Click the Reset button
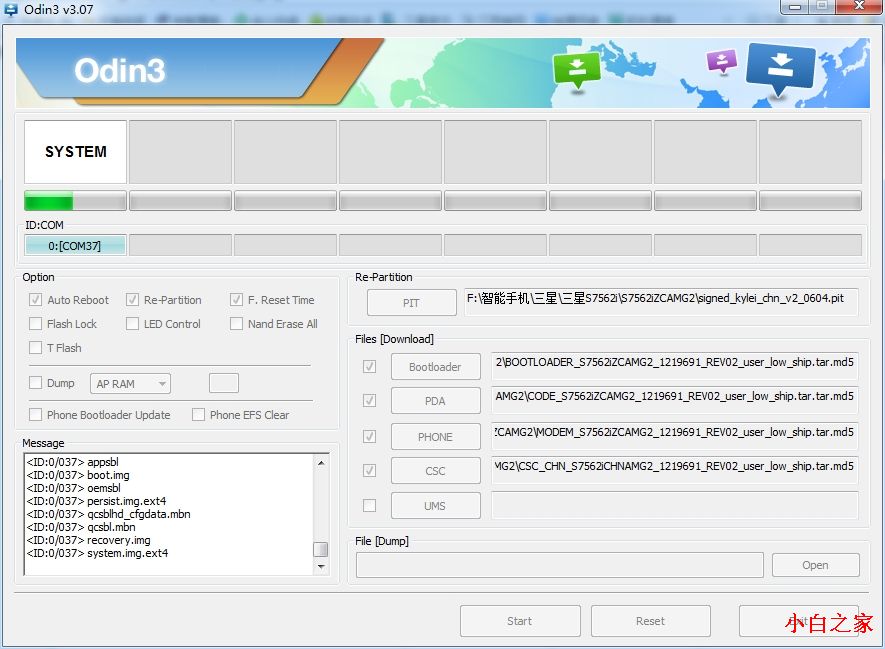Image resolution: width=885 pixels, height=649 pixels. click(x=650, y=621)
